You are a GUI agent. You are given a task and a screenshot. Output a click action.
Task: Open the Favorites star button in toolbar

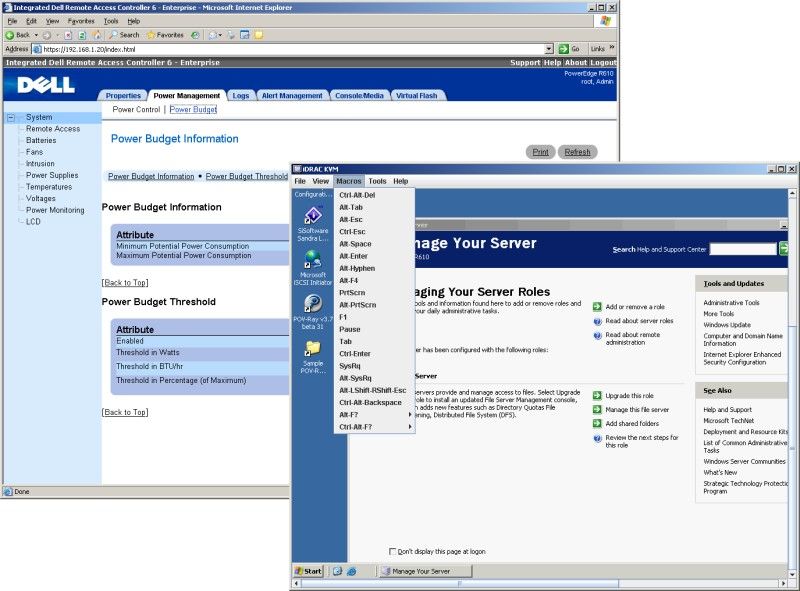(165, 35)
